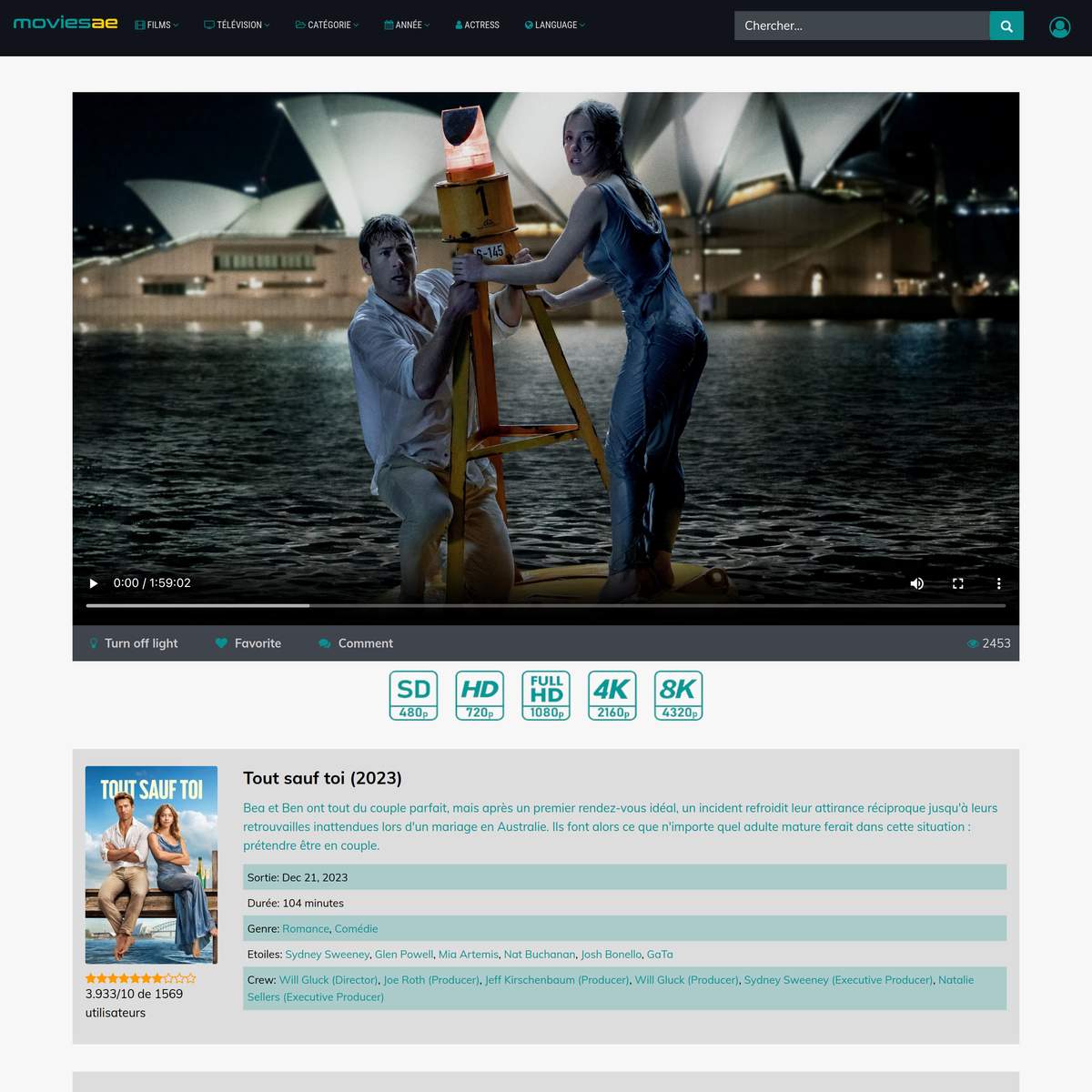Open the Actress menu item
The height and width of the screenshot is (1092, 1092).
pos(477,25)
